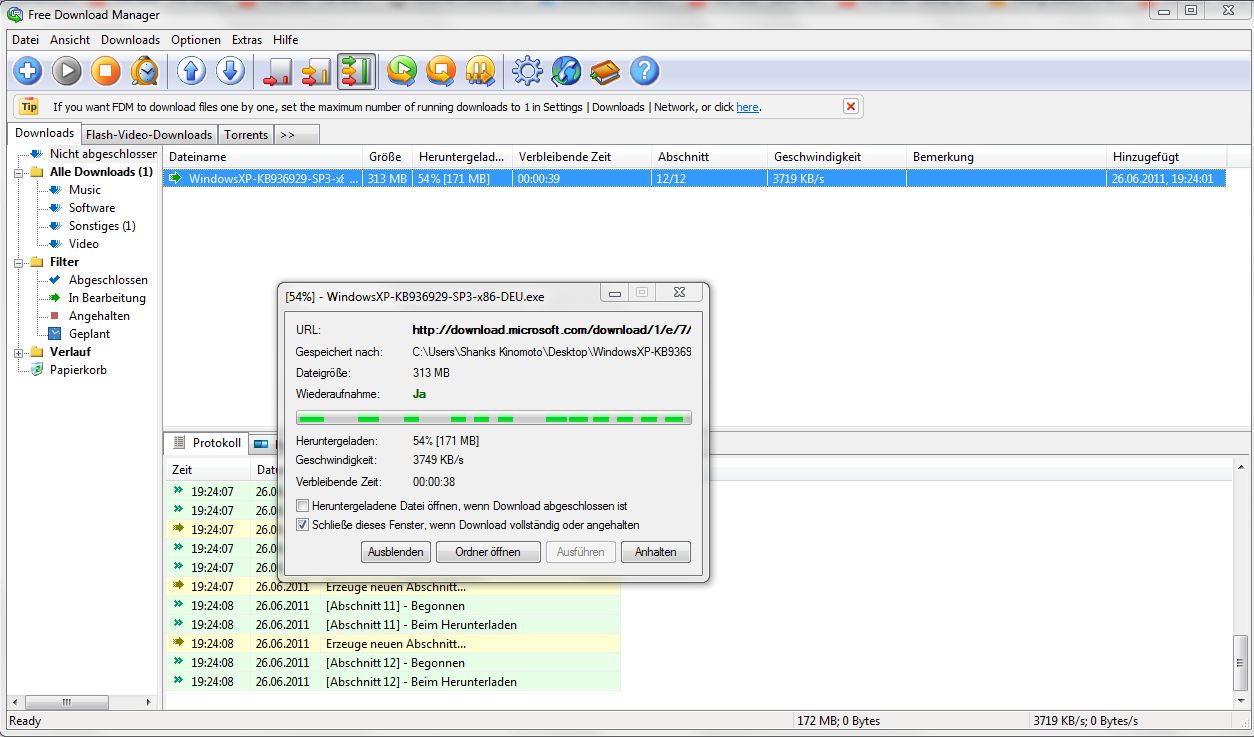This screenshot has height=737, width=1254.
Task: Click the Ausblenden button
Action: click(x=397, y=552)
